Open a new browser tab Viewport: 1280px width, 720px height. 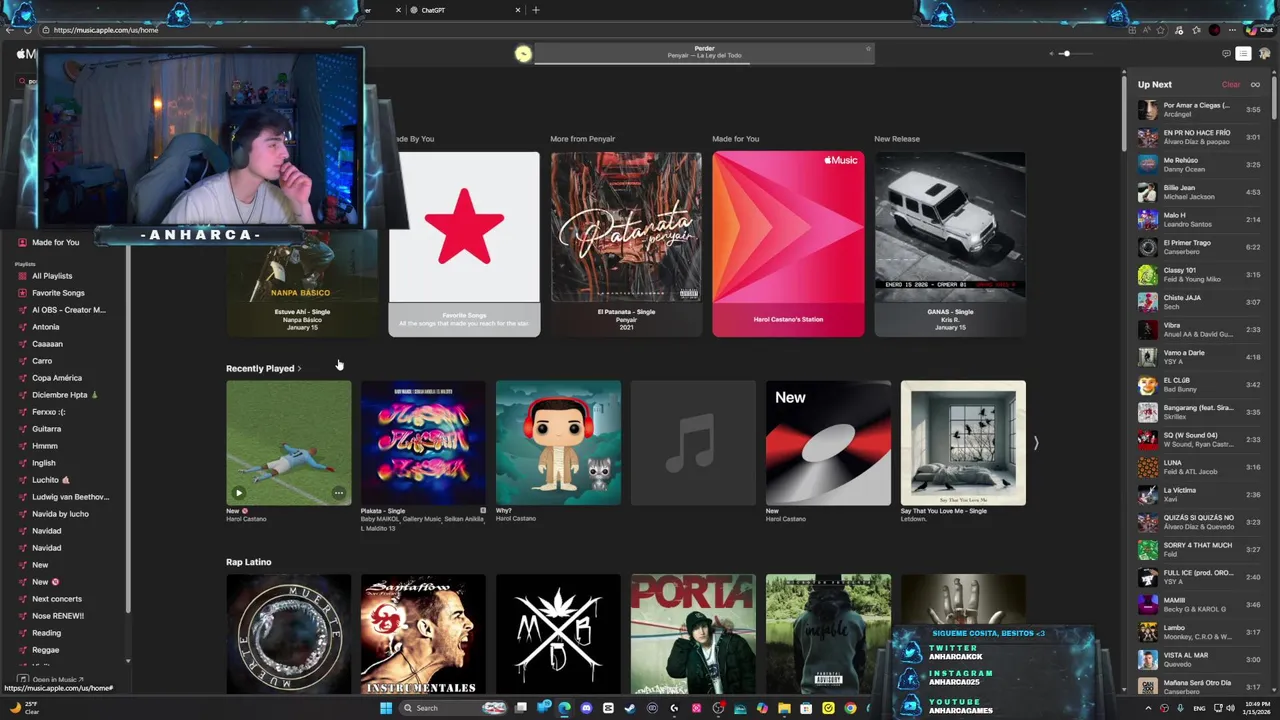pos(536,10)
